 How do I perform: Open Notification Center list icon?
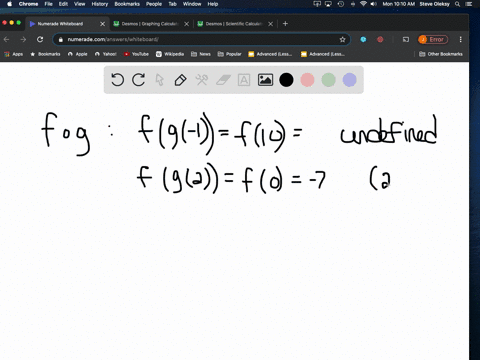[469, 4]
